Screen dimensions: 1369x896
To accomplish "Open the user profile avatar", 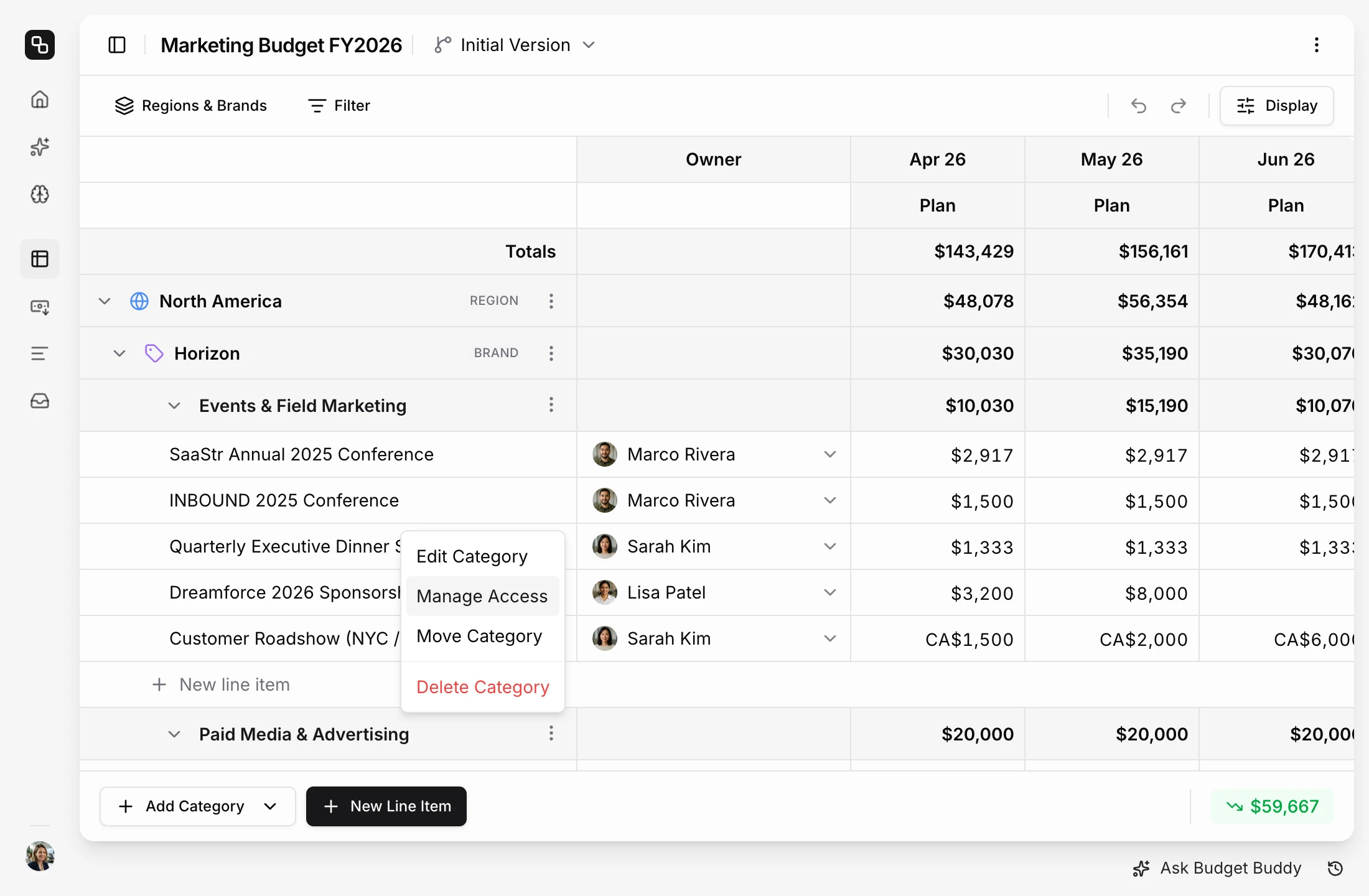I will coord(40,856).
